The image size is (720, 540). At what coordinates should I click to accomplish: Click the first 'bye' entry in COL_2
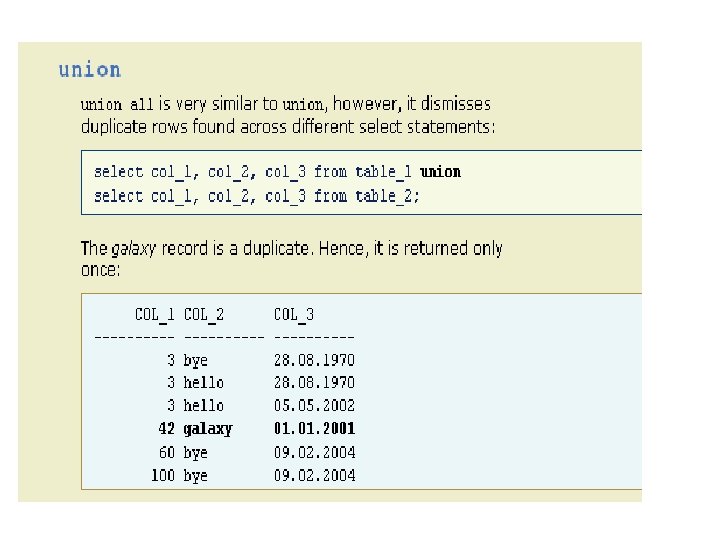pyautogui.click(x=196, y=360)
